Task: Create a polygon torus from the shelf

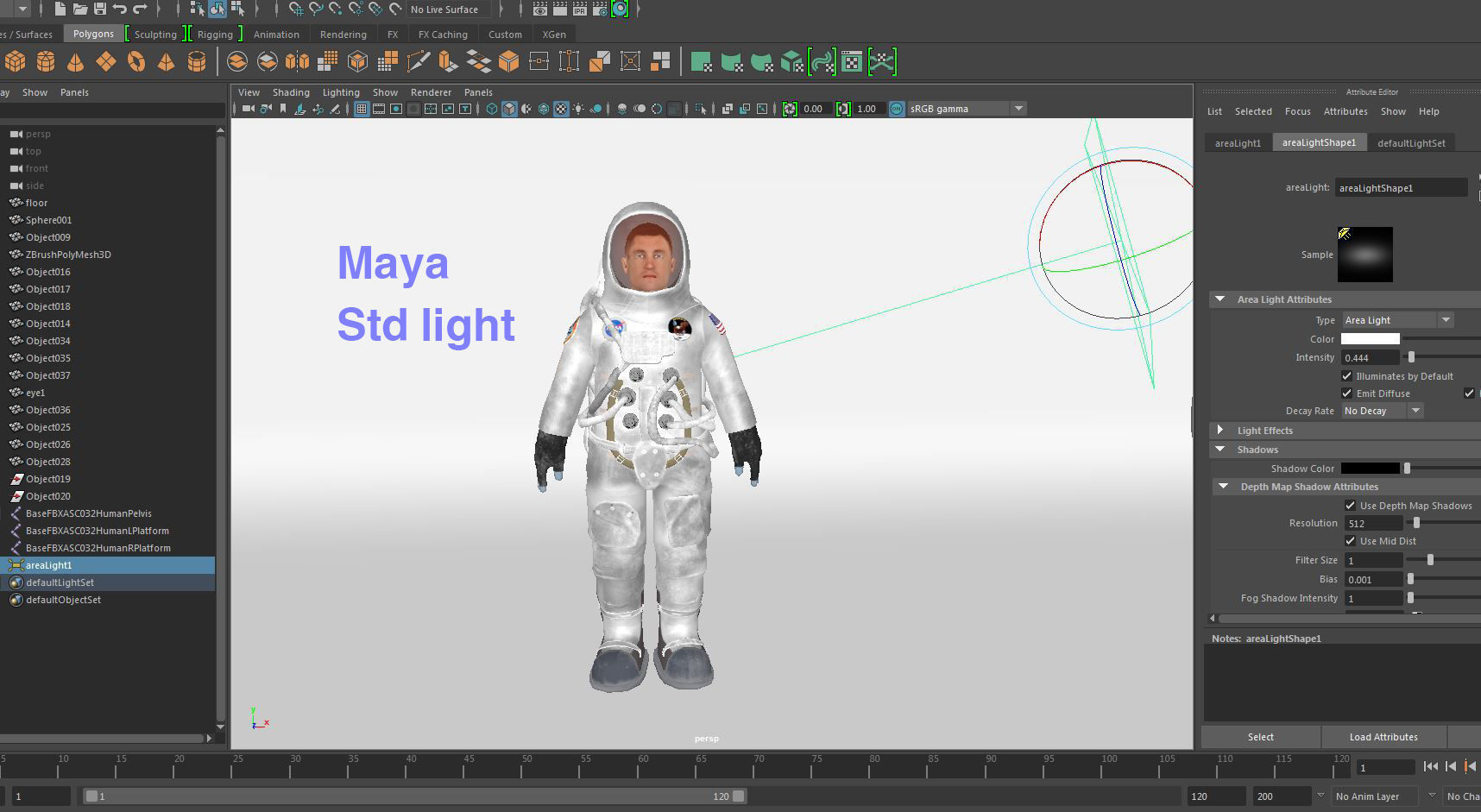Action: tap(136, 61)
